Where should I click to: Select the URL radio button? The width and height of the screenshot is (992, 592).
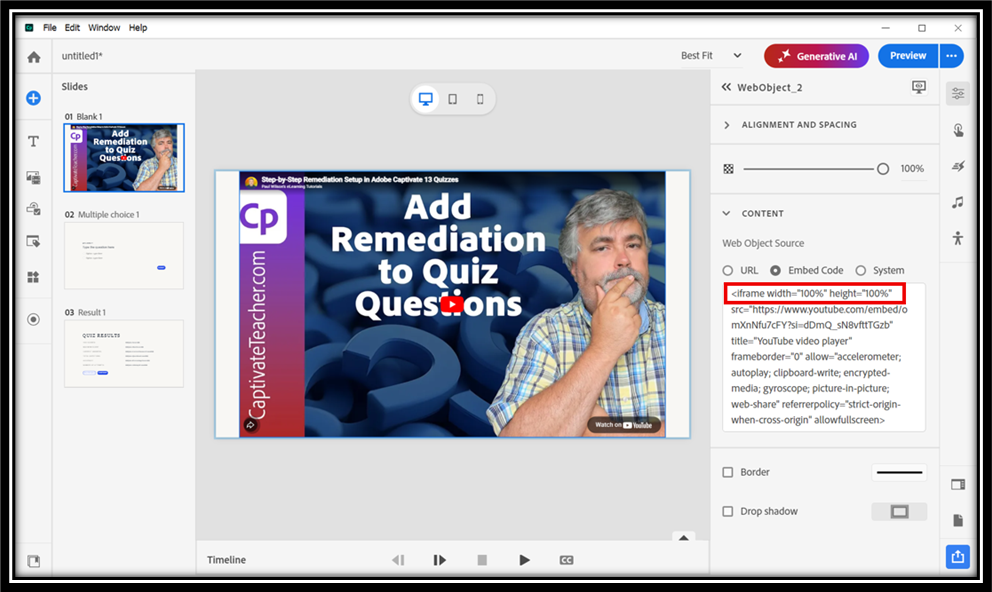(728, 271)
